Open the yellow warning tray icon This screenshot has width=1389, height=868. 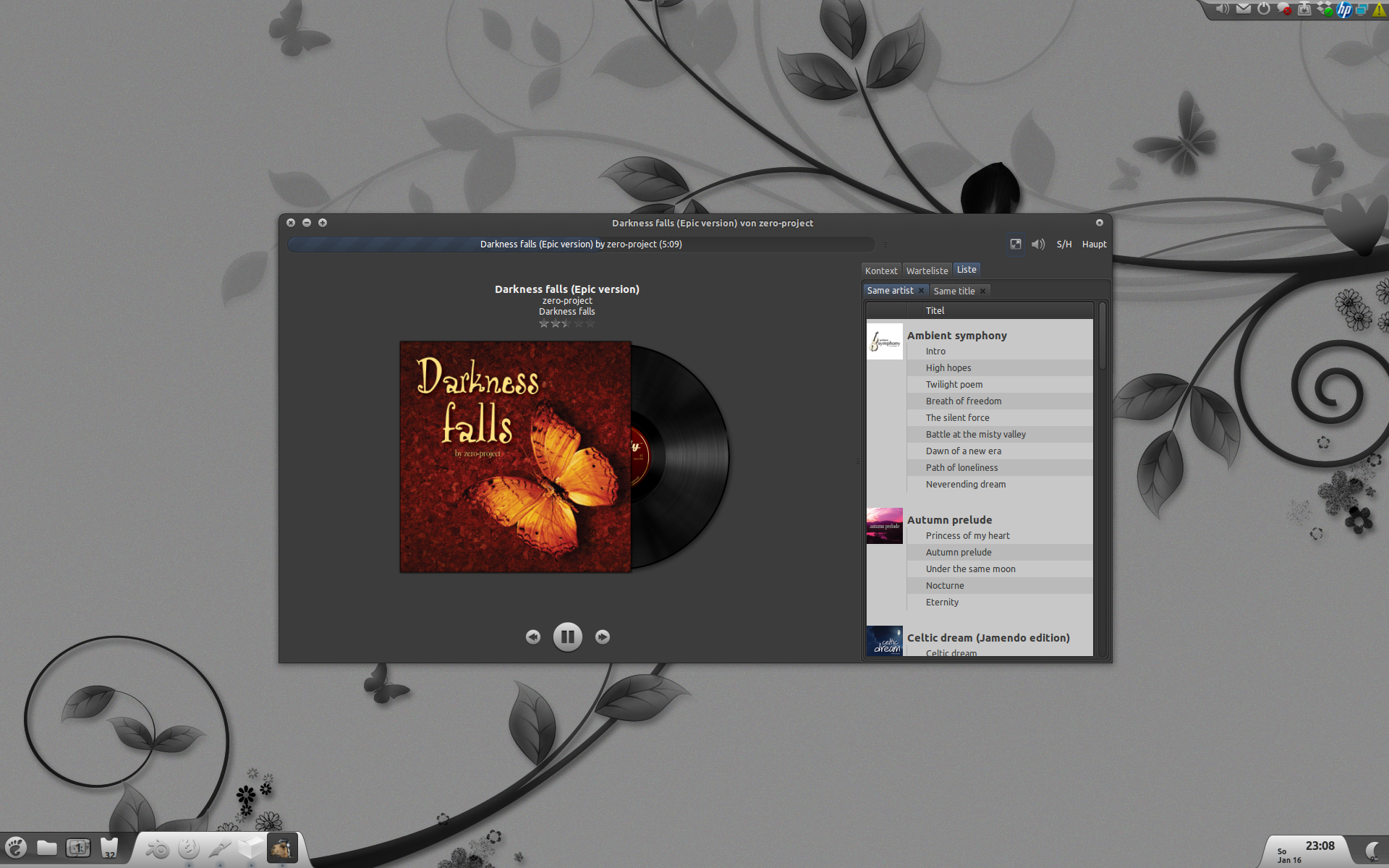1380,10
